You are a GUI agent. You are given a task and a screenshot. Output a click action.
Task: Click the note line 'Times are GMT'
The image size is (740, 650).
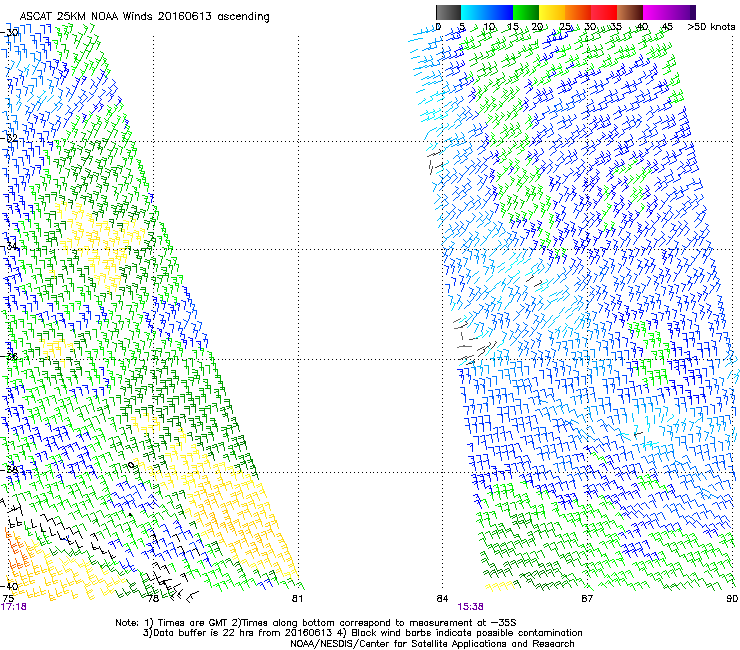tap(193, 623)
